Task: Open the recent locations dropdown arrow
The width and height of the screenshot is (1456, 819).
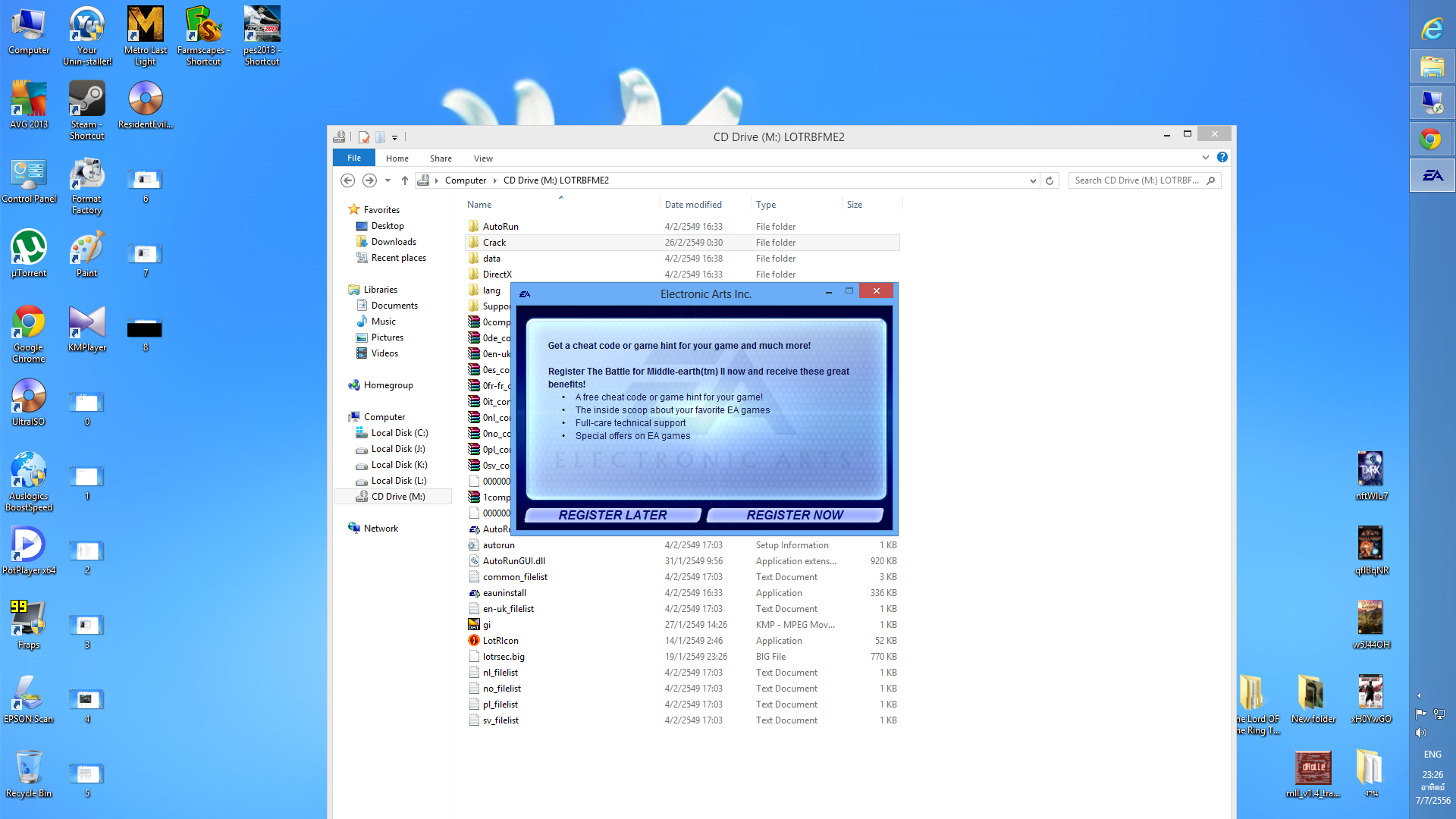Action: (x=388, y=180)
